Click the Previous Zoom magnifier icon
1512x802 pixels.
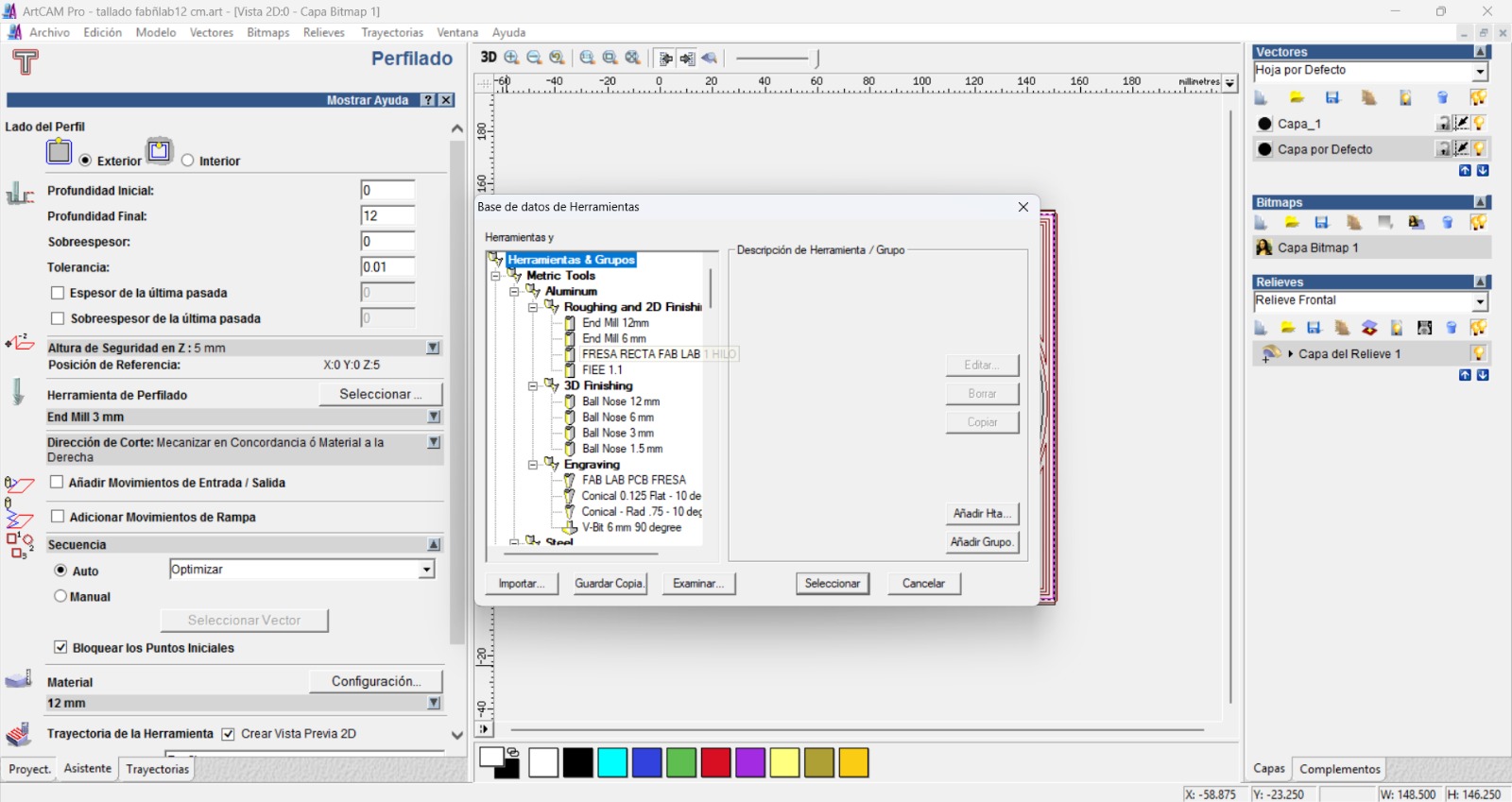coord(558,58)
